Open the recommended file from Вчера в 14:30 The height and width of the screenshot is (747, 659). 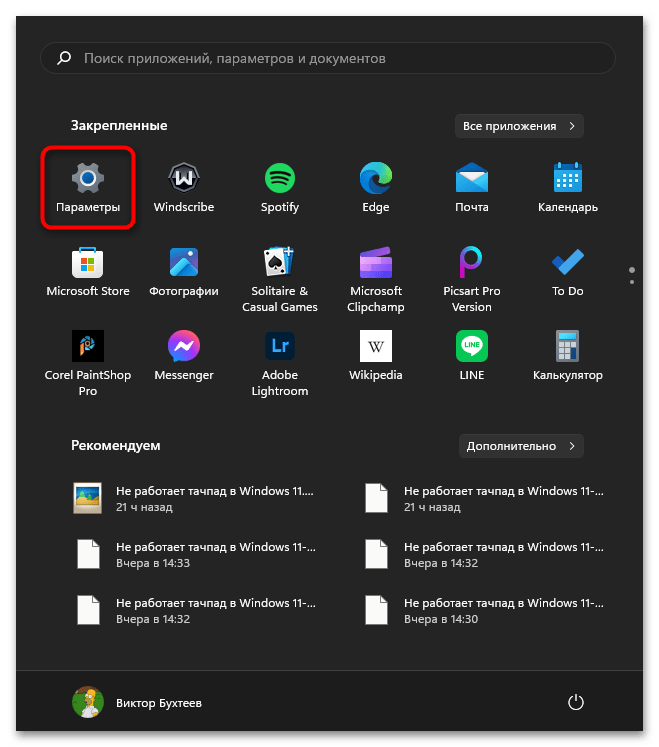(484, 611)
